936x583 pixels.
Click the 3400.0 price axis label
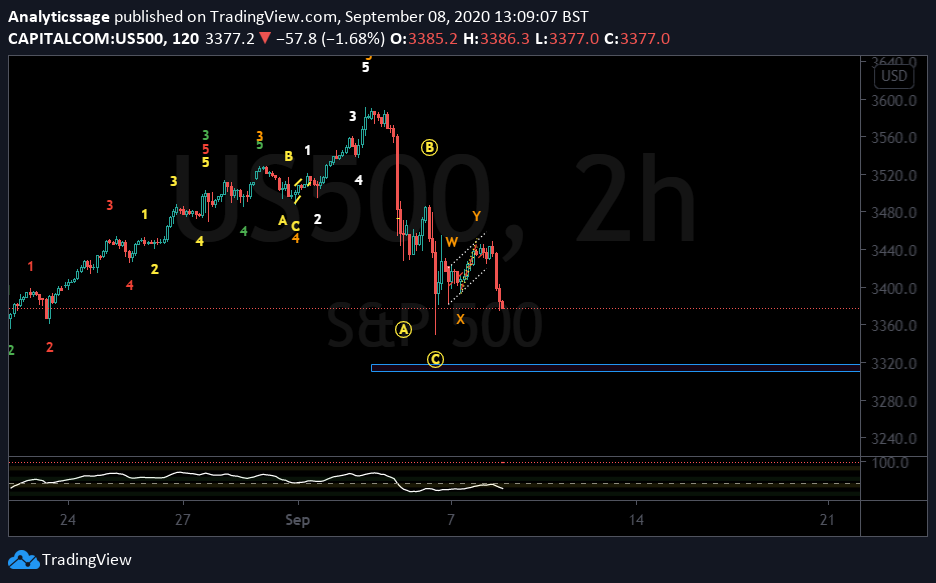[x=893, y=288]
